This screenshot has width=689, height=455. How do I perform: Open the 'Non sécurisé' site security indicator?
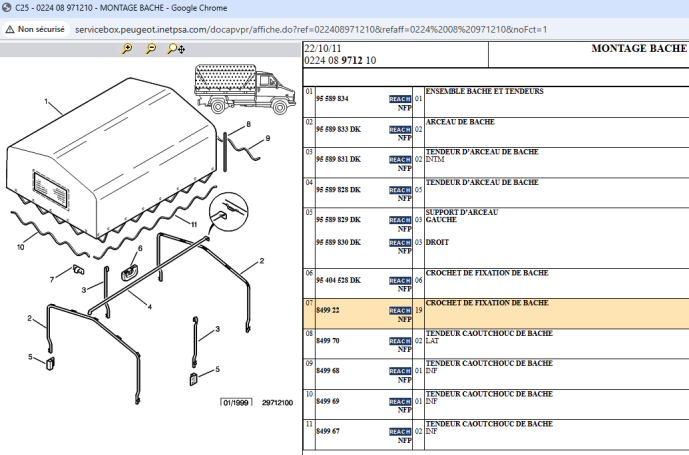[35, 30]
